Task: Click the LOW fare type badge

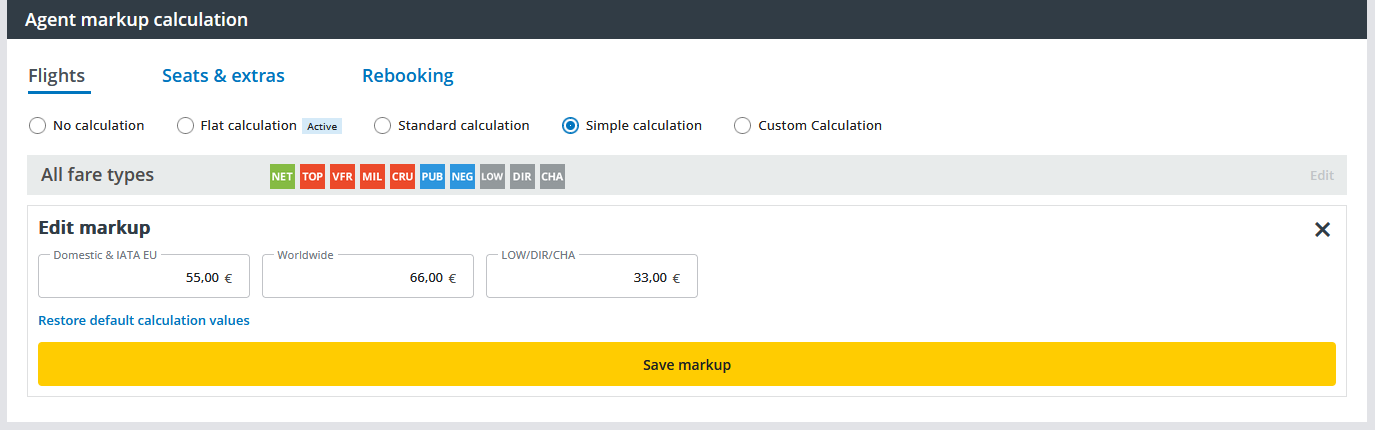Action: click(492, 177)
